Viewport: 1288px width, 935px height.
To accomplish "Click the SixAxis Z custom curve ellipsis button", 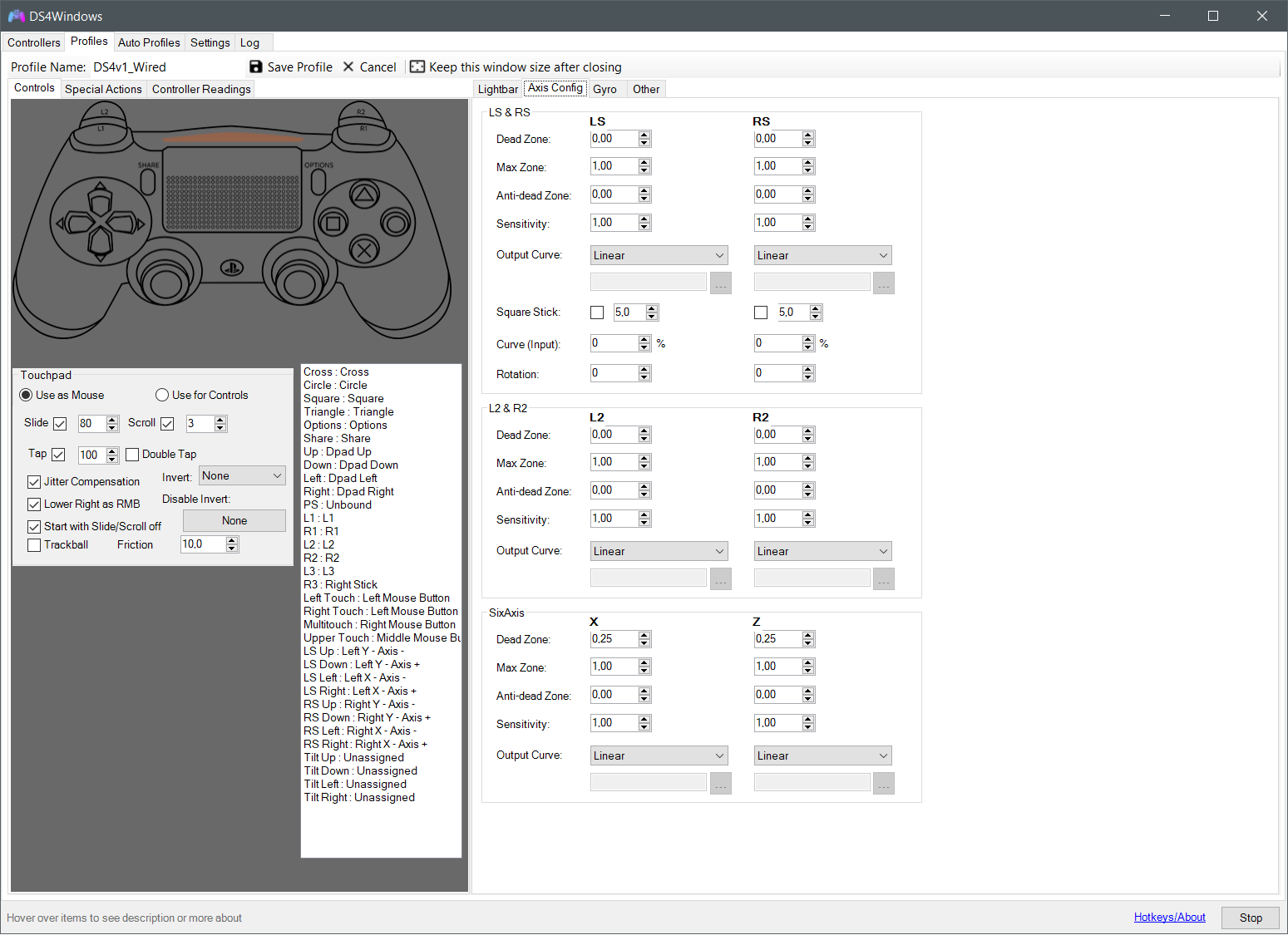I will [884, 783].
